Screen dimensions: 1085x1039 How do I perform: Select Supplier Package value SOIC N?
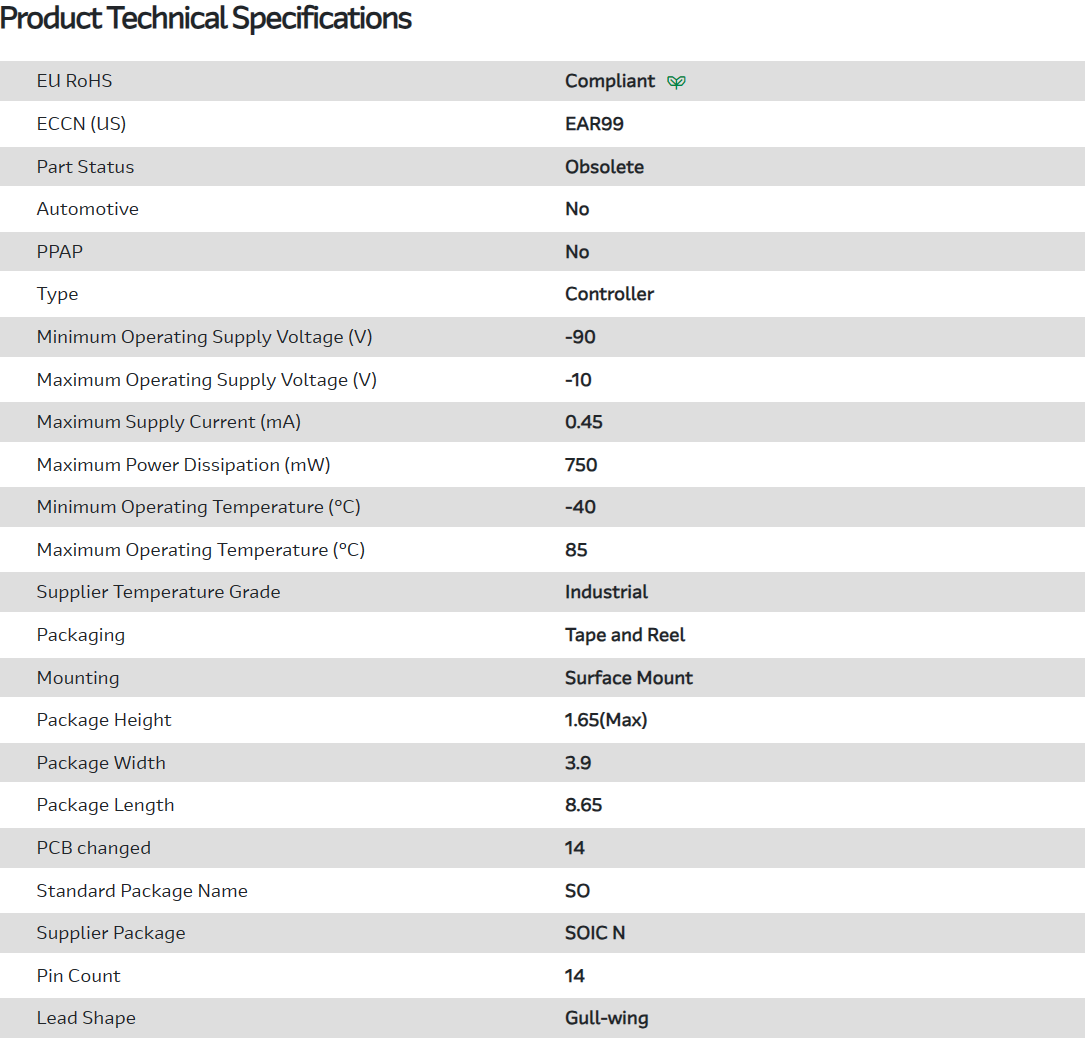point(595,933)
